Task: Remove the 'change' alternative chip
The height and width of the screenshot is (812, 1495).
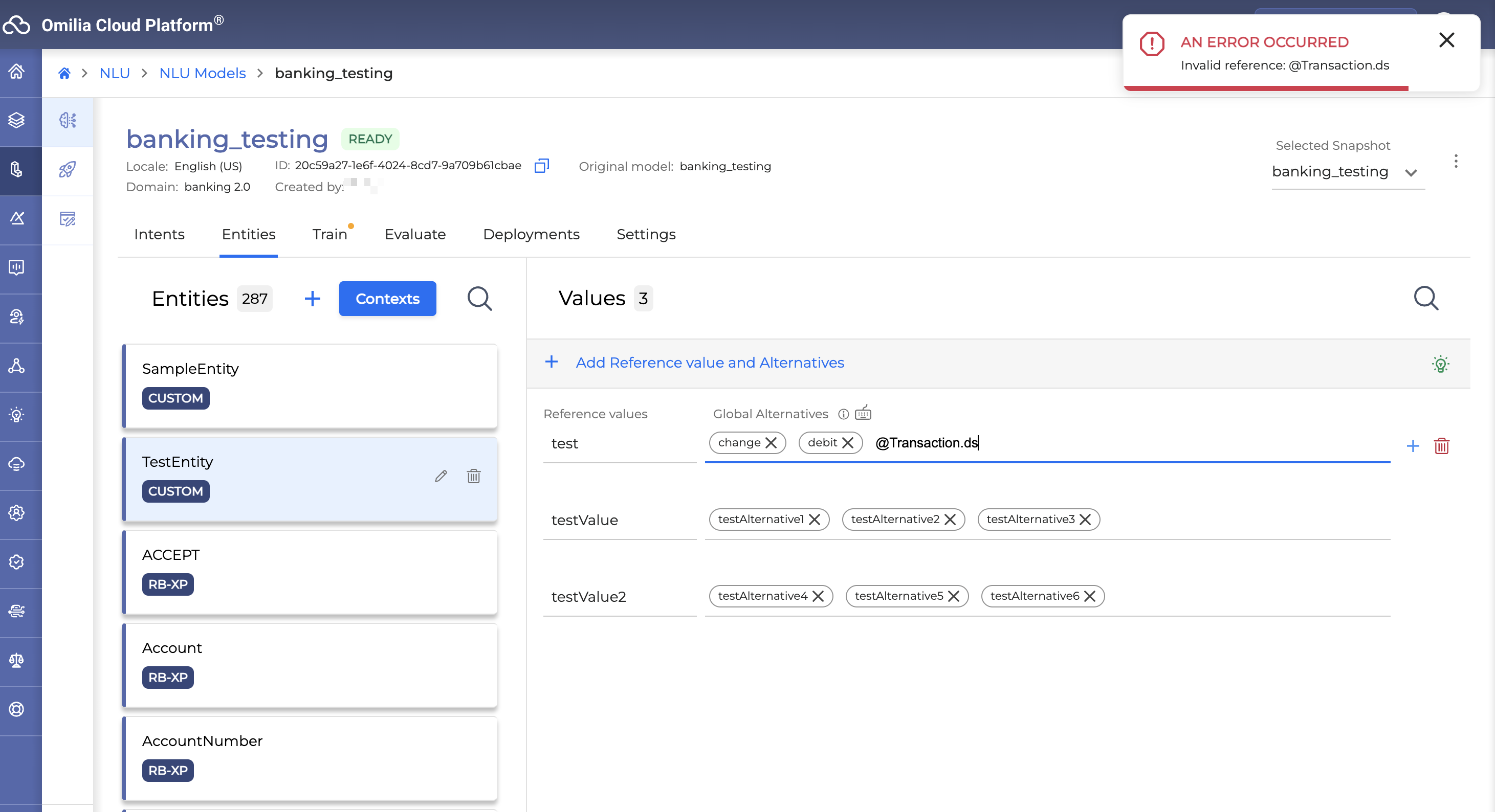Action: (772, 443)
